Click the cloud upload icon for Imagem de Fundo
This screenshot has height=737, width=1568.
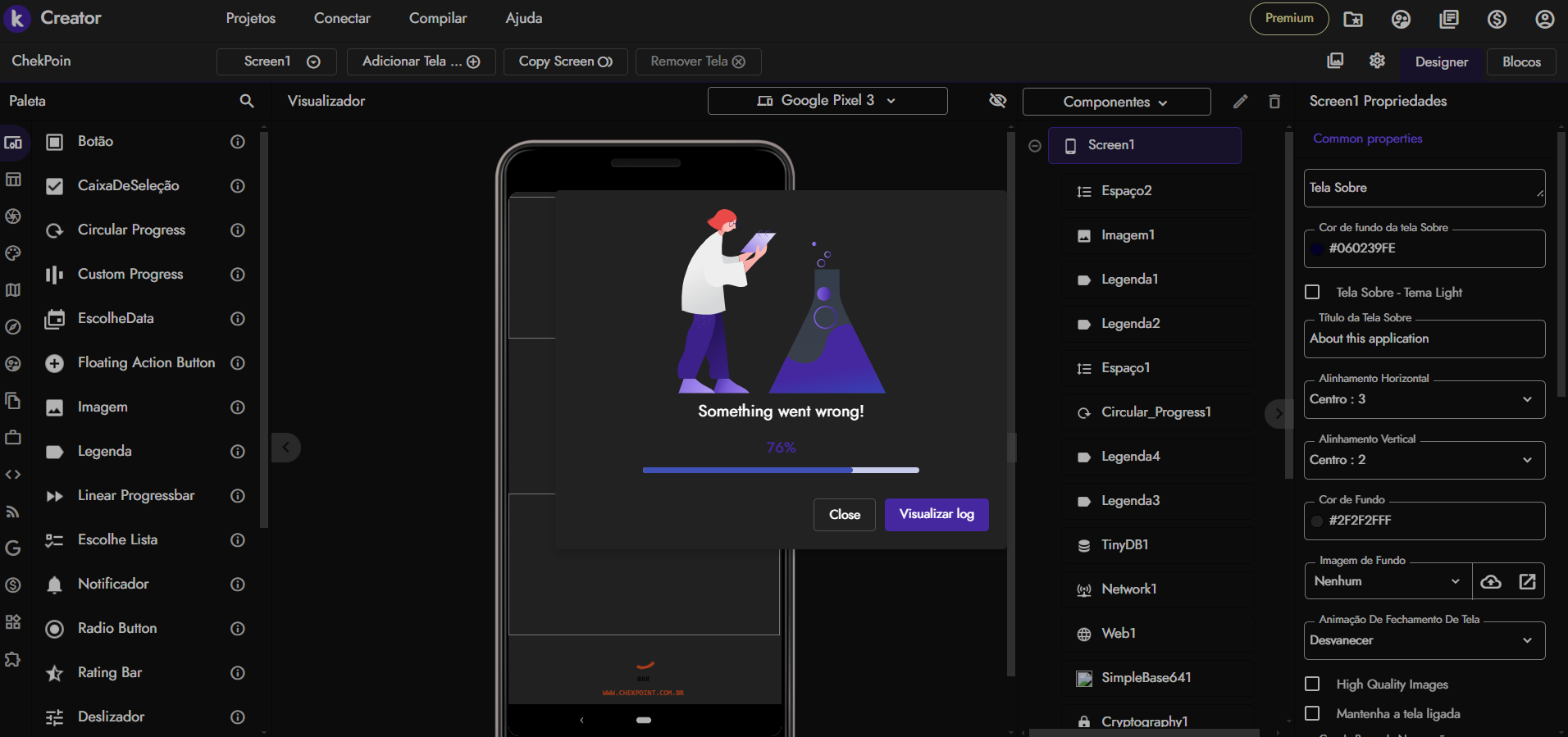[1491, 581]
